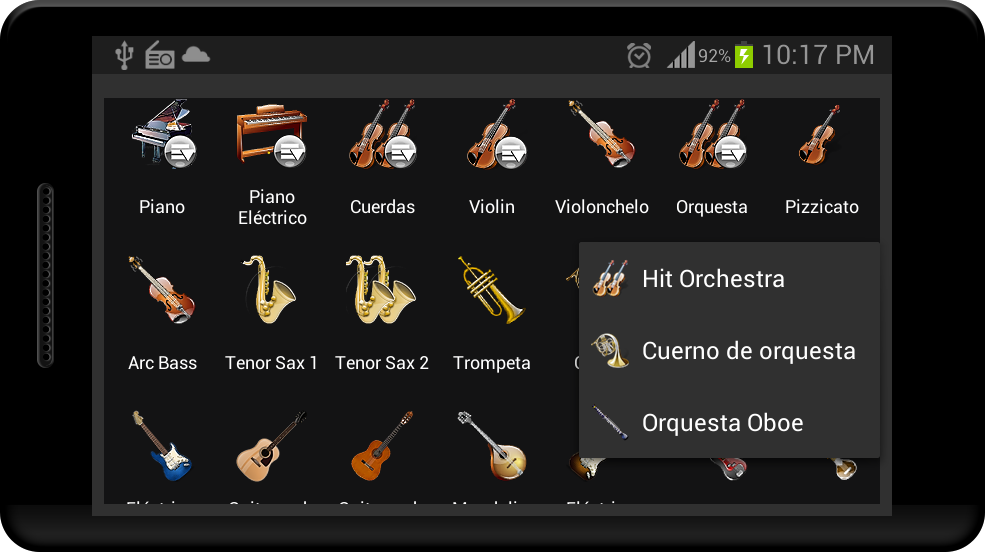Select the Piano grand piano icon
Screen dimensions: 985x552
pos(161,133)
